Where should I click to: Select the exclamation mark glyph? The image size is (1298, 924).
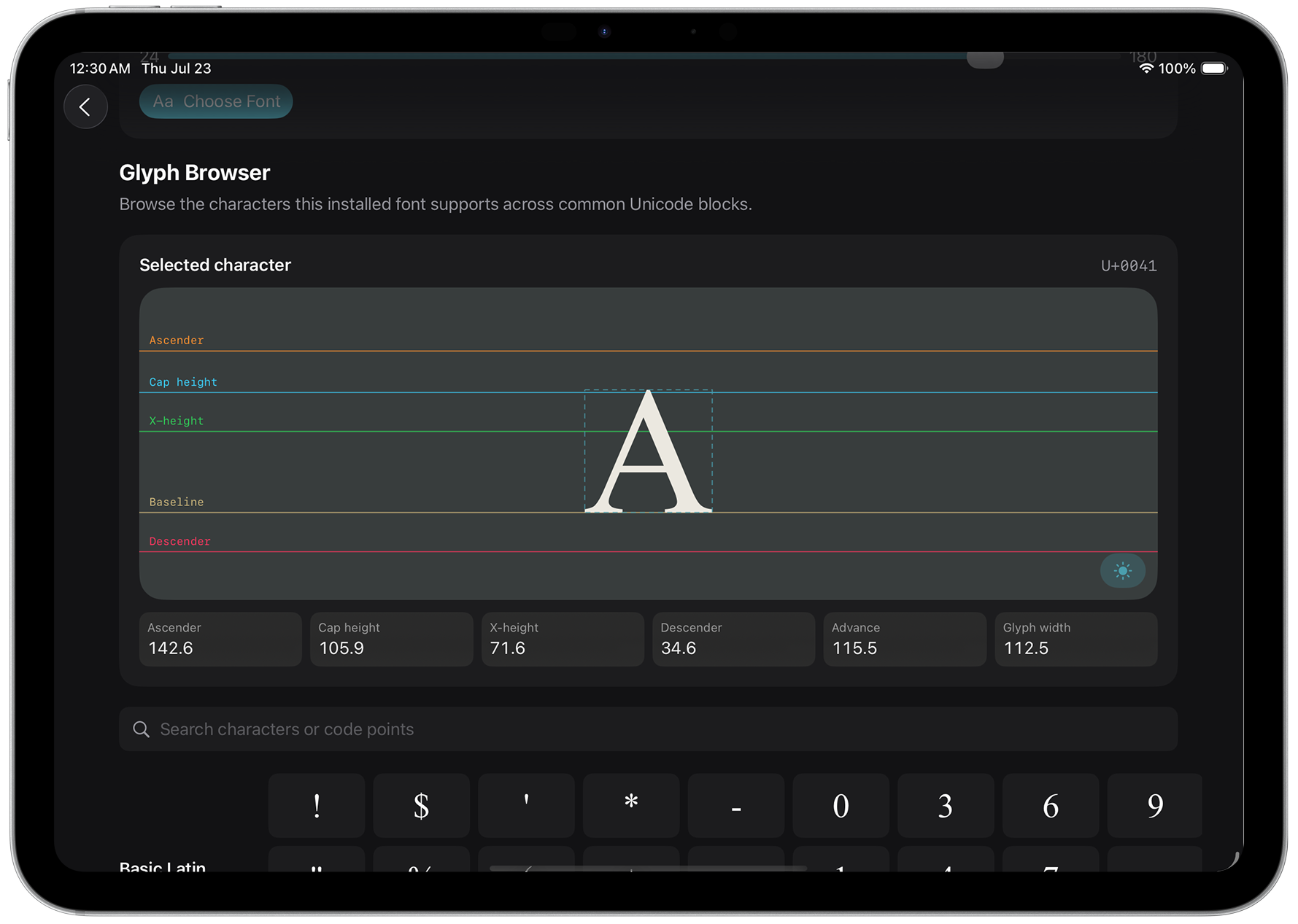(x=317, y=806)
